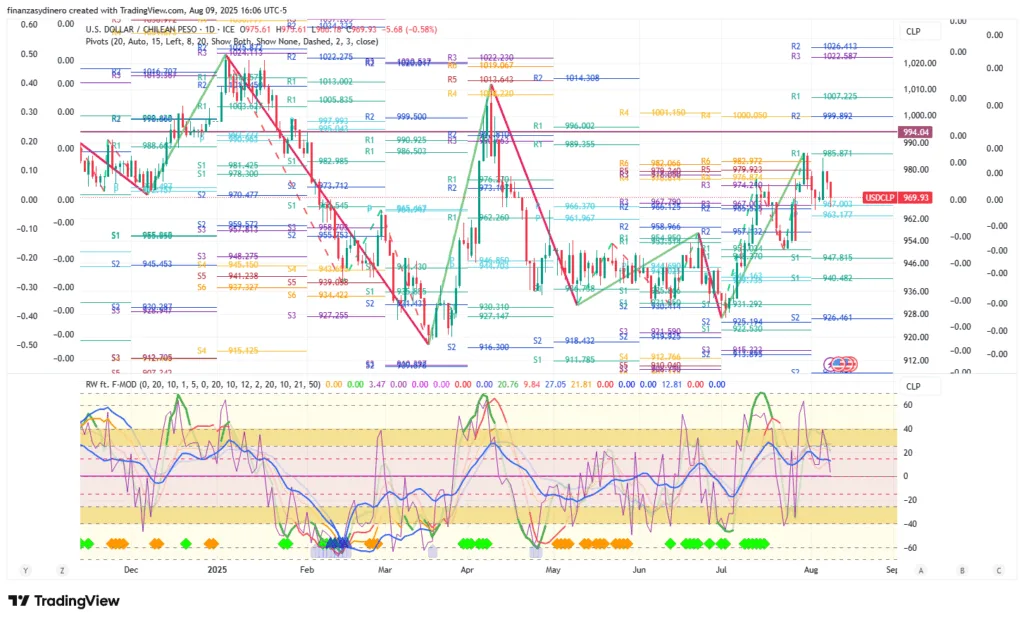The image size is (1024, 622).
Task: Click the 1,000.00 price scale value
Action: point(920,116)
